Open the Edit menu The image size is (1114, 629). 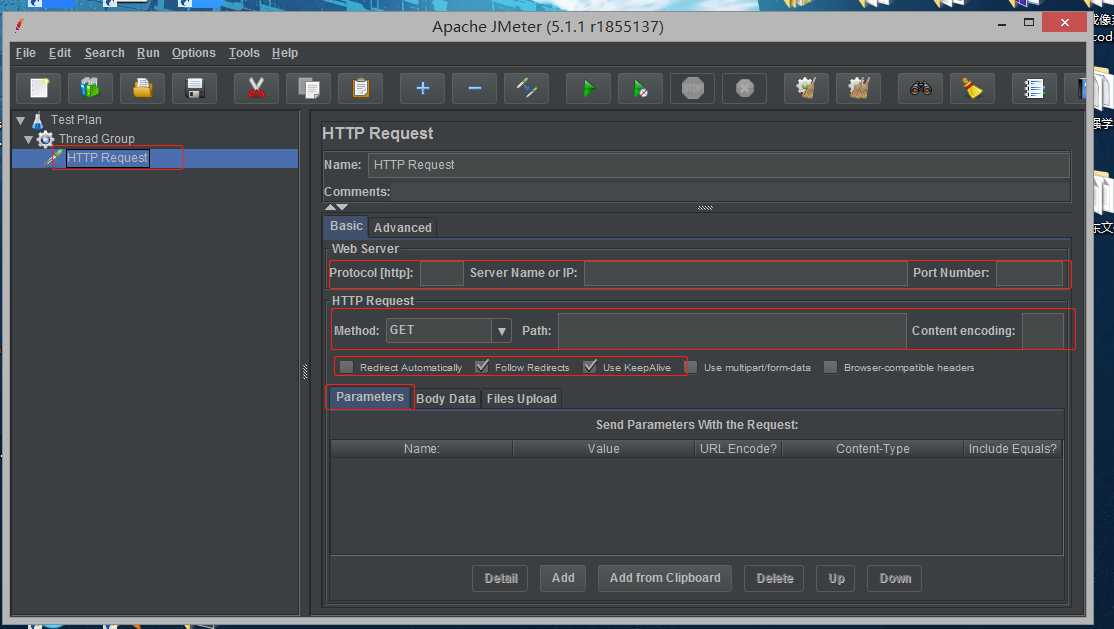point(60,53)
